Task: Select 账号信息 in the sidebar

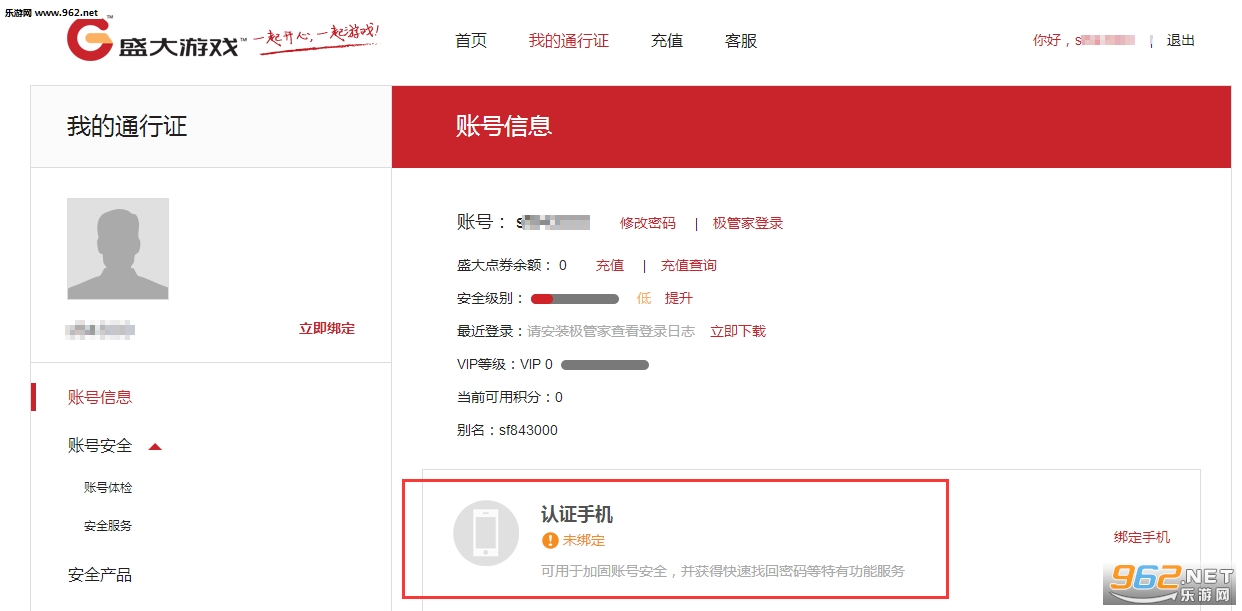Action: 100,397
